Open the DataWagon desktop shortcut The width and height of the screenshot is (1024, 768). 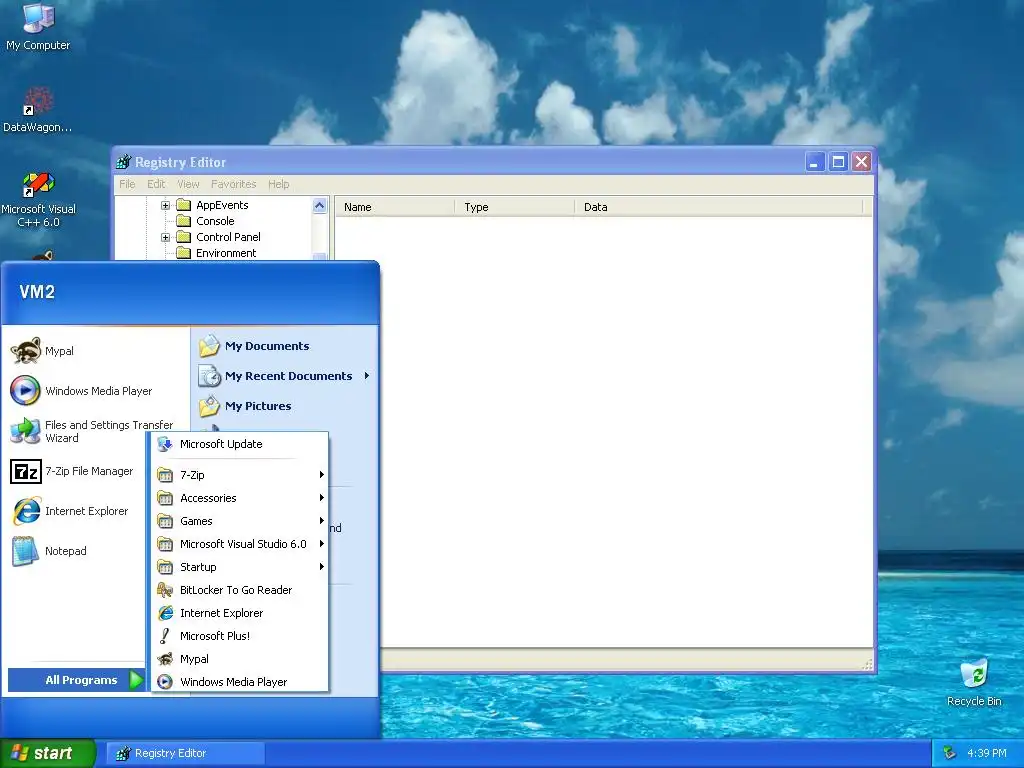37,110
